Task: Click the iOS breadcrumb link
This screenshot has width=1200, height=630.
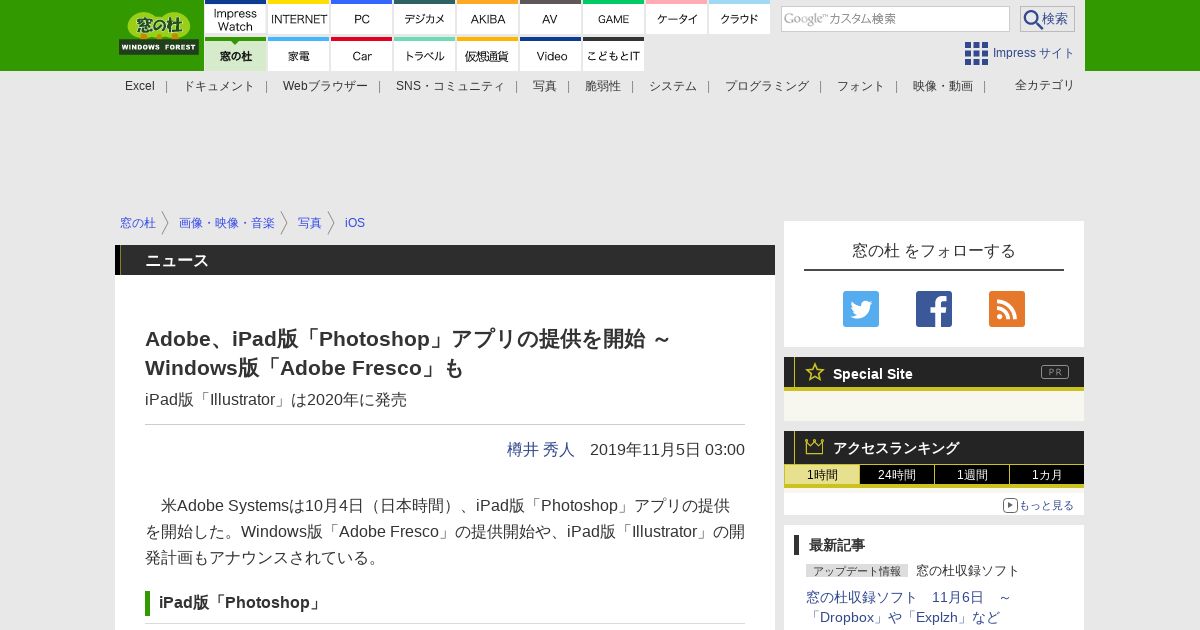Action: coord(355,223)
